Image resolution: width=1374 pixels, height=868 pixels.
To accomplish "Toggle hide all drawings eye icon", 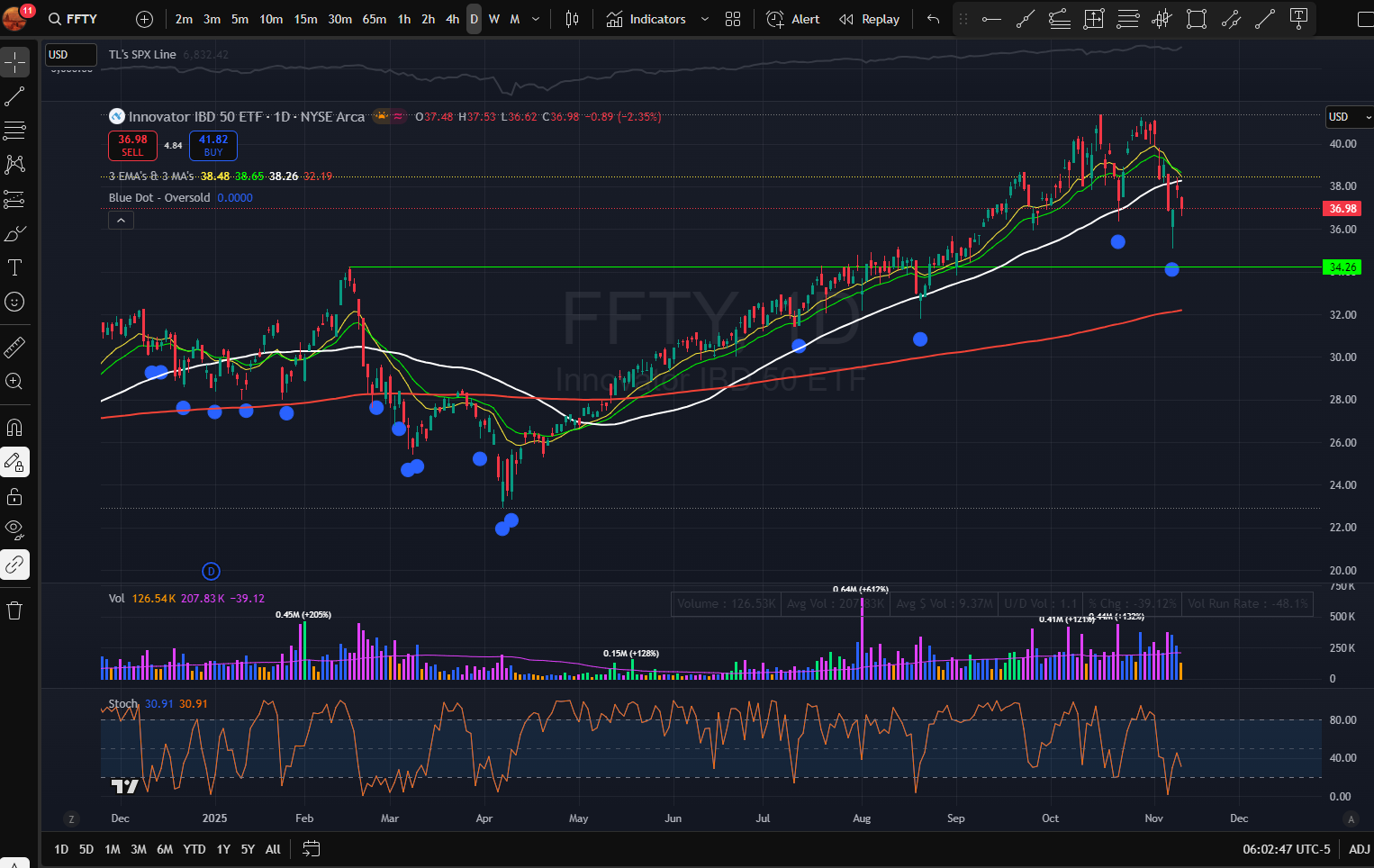I will click(x=14, y=530).
